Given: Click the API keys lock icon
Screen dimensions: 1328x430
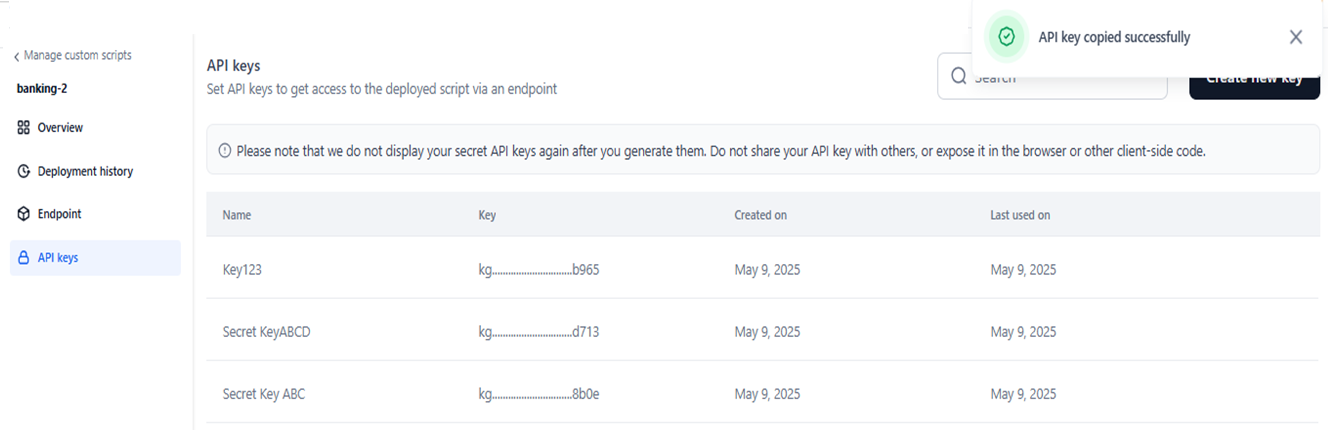Looking at the screenshot, I should 24,258.
